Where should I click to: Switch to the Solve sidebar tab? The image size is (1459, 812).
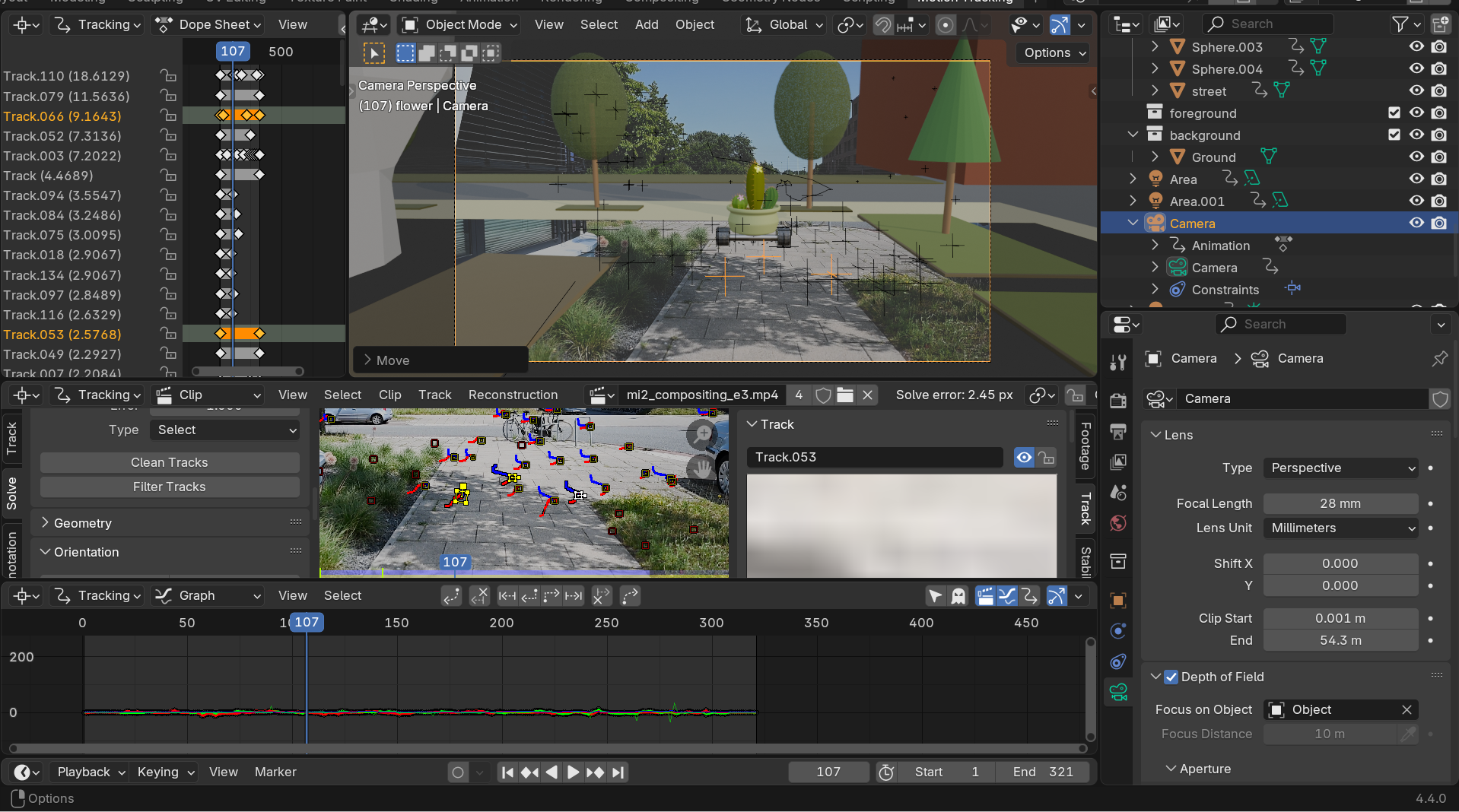click(11, 493)
